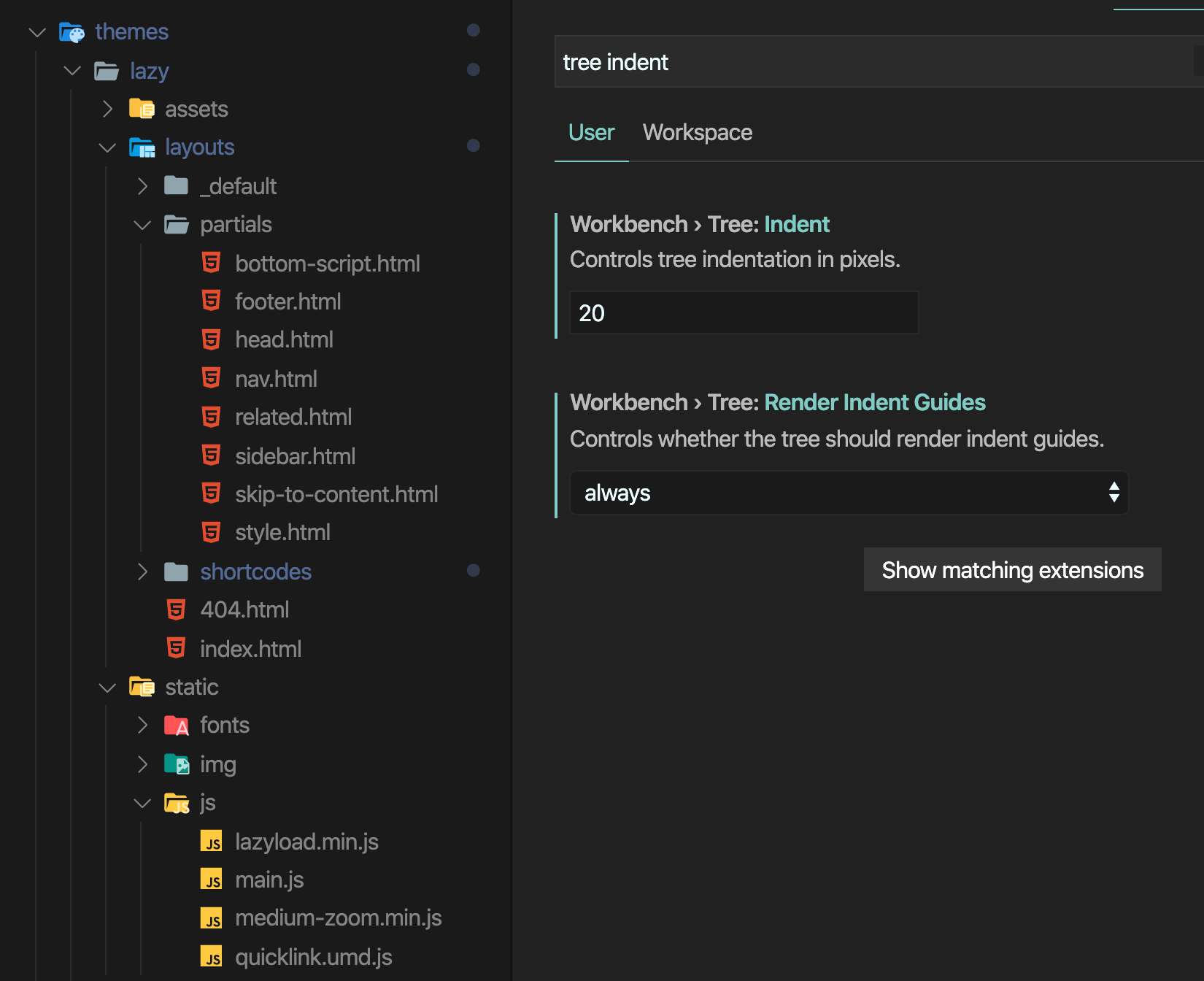Open skip-to-content.html file name
Screen dimensions: 1204x981
[337, 494]
